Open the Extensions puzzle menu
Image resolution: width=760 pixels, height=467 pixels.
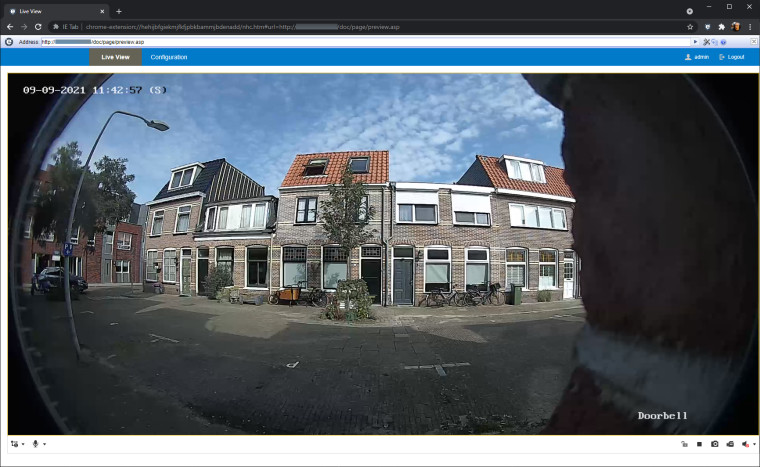[x=721, y=27]
